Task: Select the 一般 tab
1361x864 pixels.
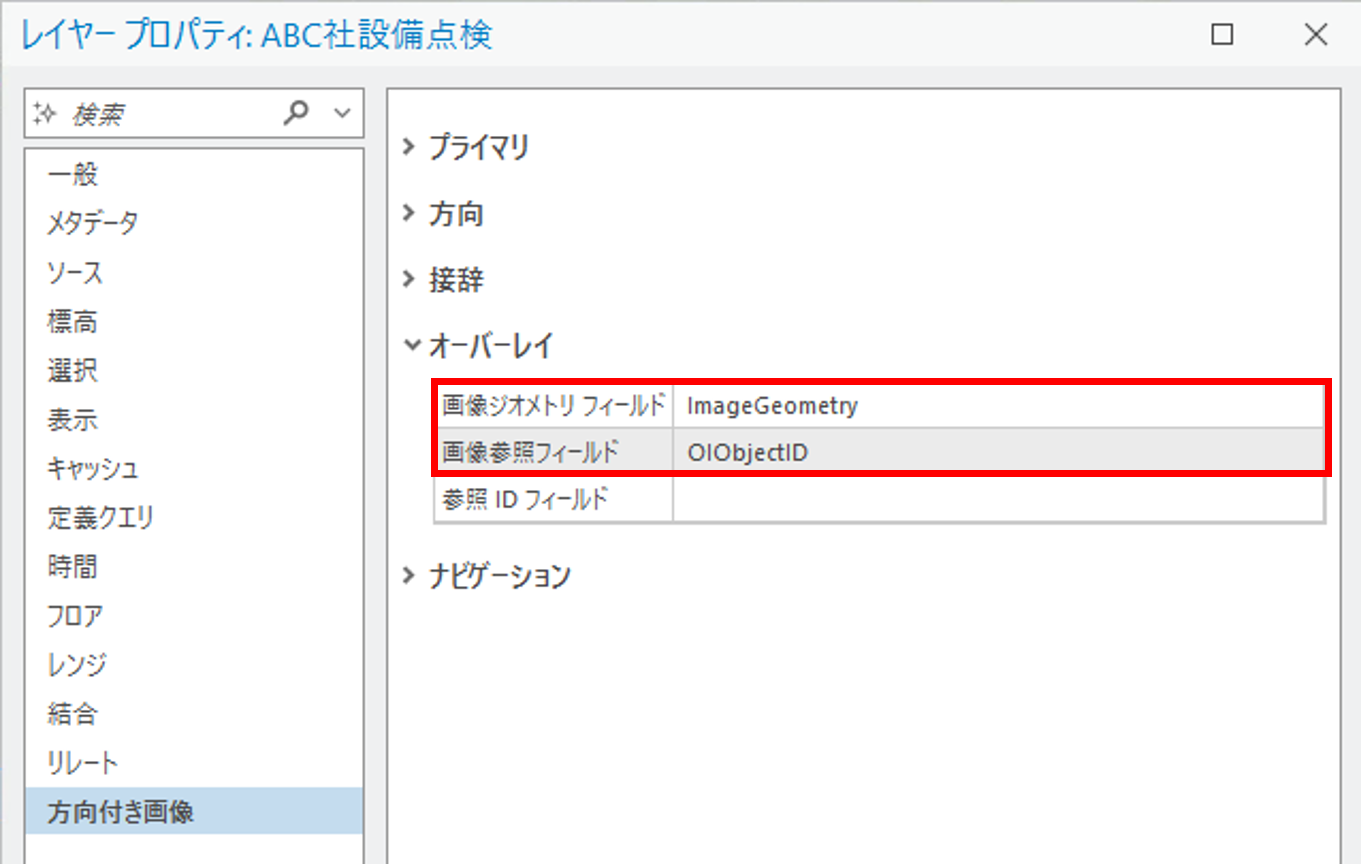Action: tap(73, 174)
